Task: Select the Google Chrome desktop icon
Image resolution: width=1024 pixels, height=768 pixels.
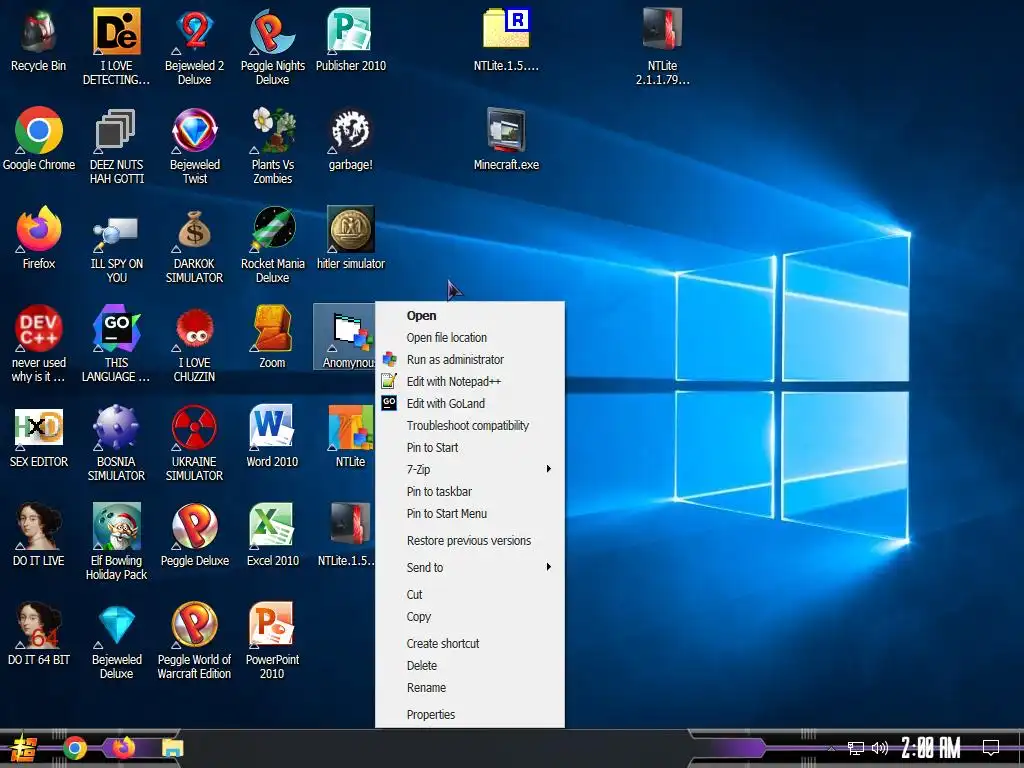Action: pos(39,139)
